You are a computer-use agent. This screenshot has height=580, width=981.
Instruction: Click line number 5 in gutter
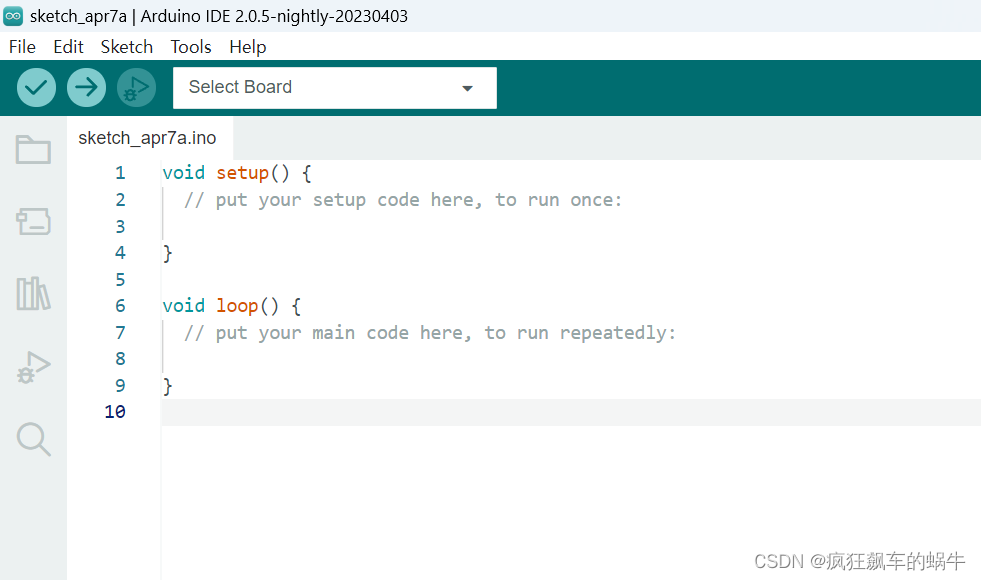click(120, 279)
